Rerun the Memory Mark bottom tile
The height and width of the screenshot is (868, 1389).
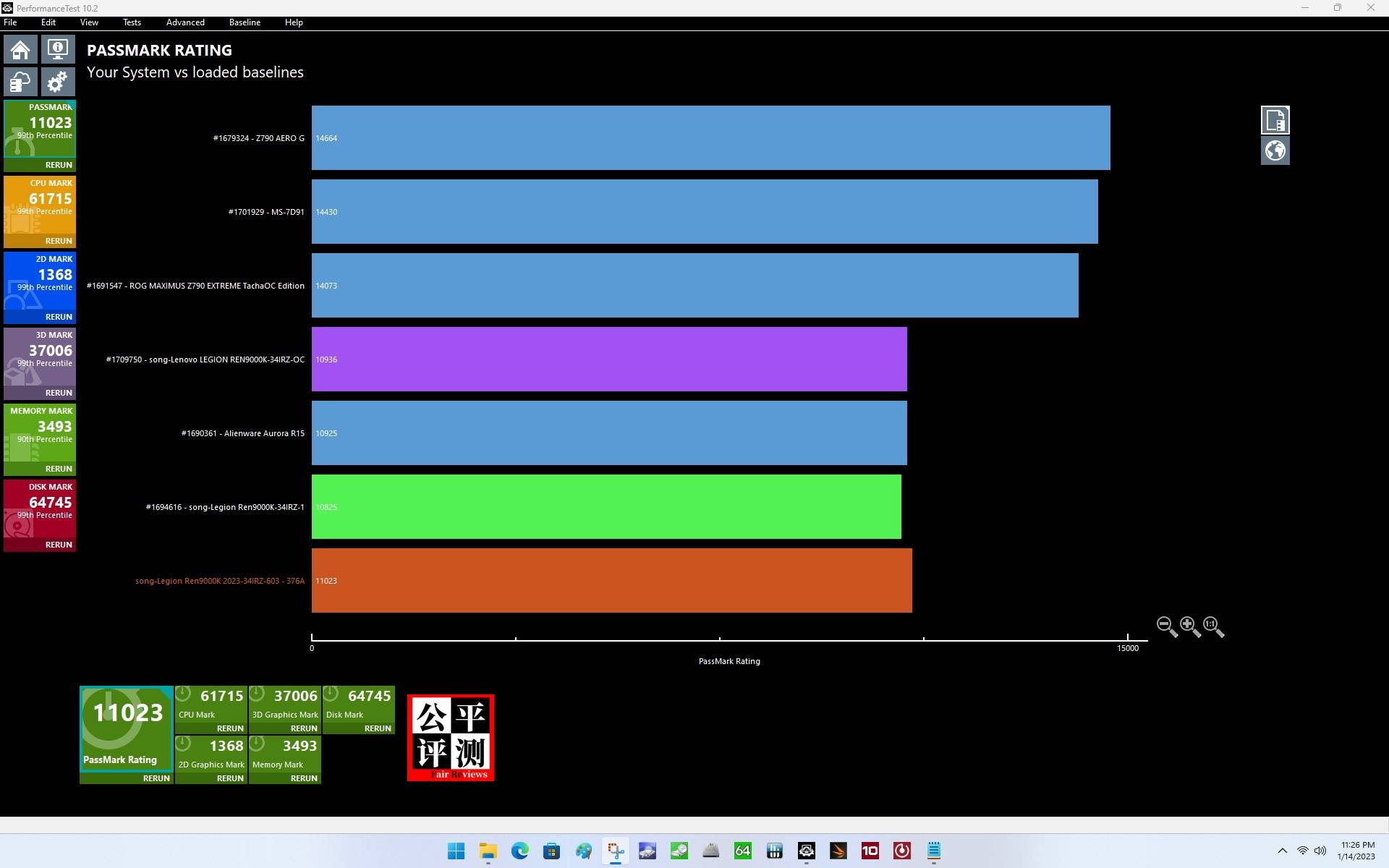(304, 778)
